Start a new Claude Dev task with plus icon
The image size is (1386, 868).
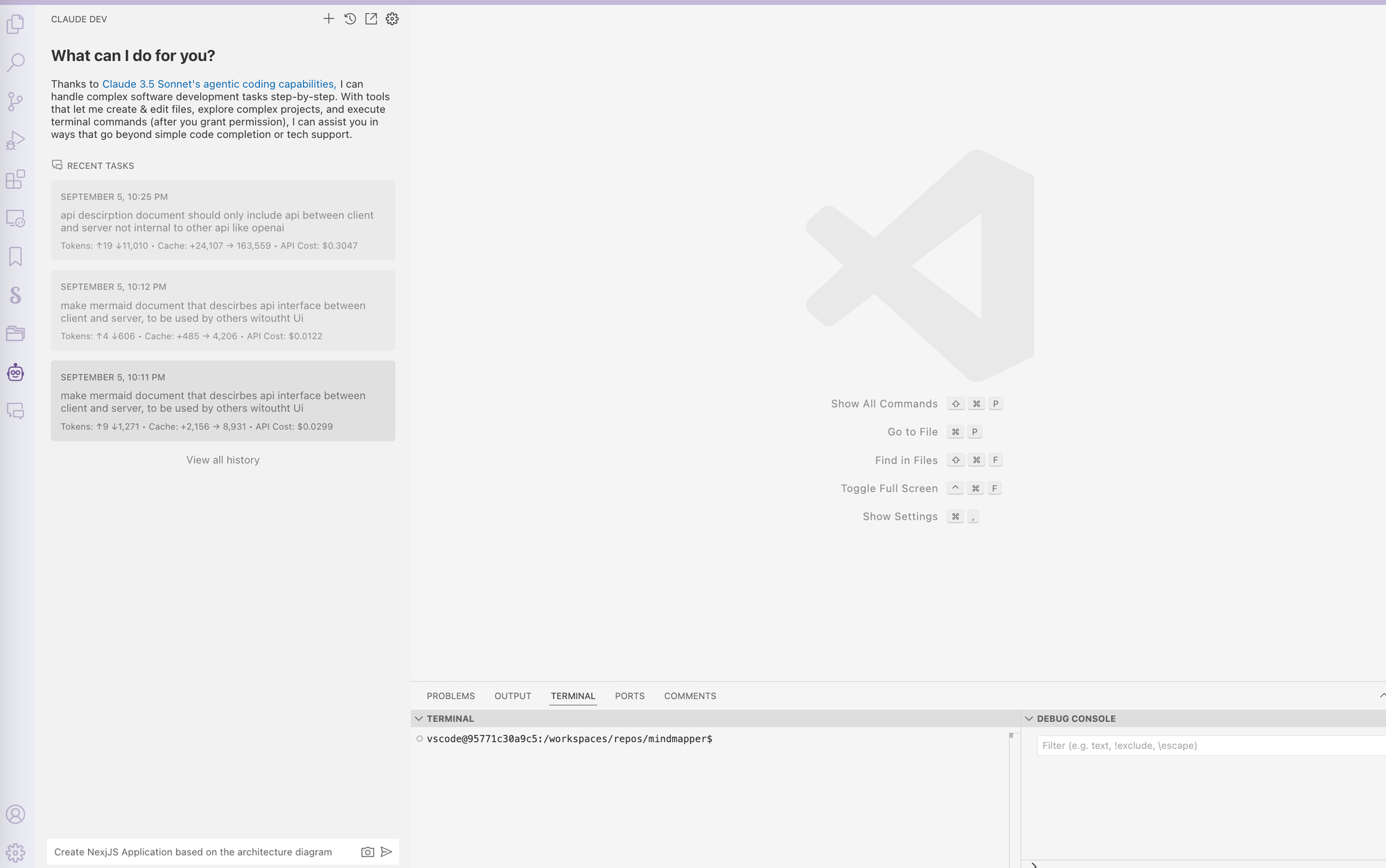click(328, 19)
